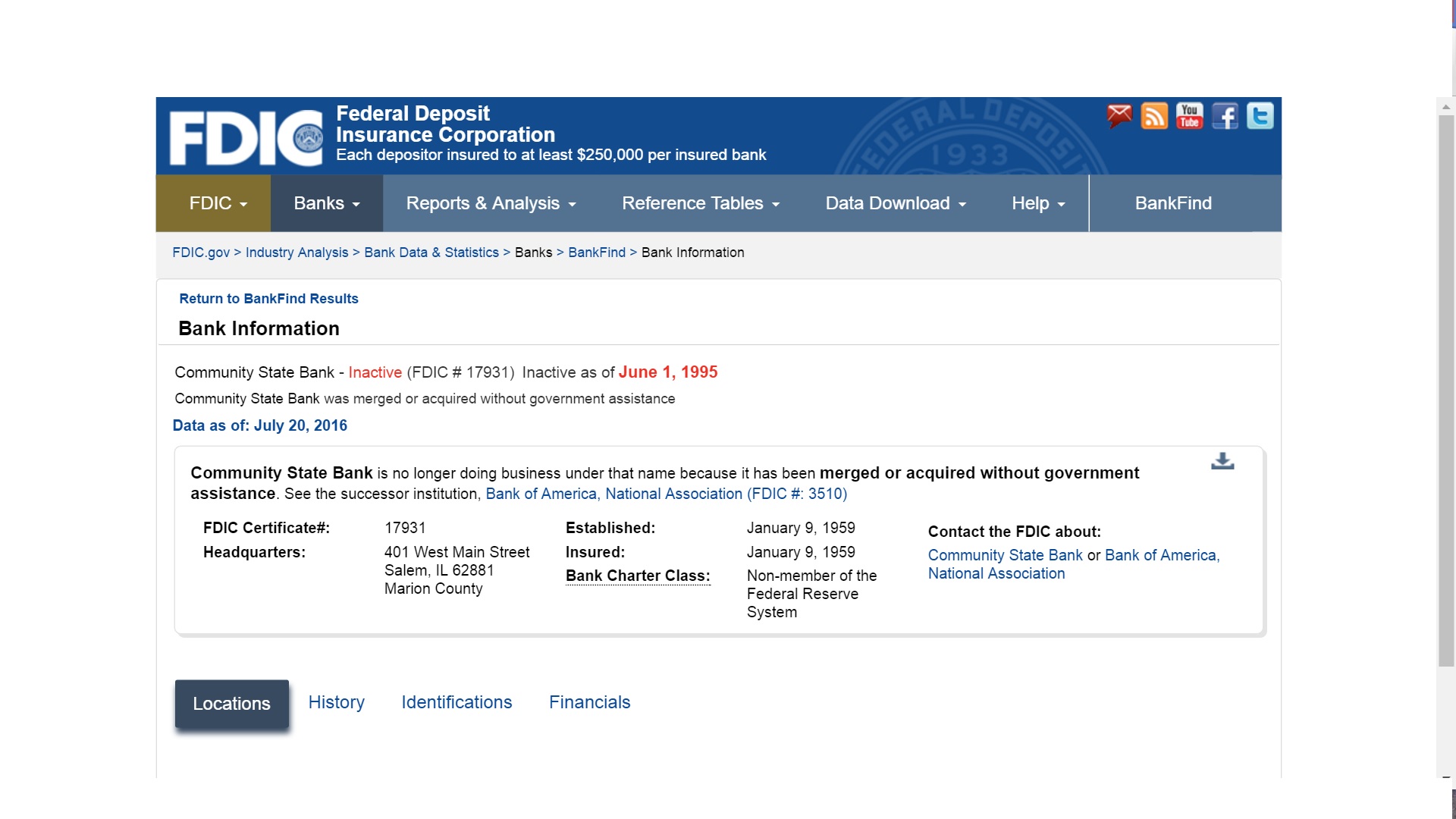This screenshot has width=1456, height=819.
Task: Click the Twitter icon
Action: tap(1260, 116)
